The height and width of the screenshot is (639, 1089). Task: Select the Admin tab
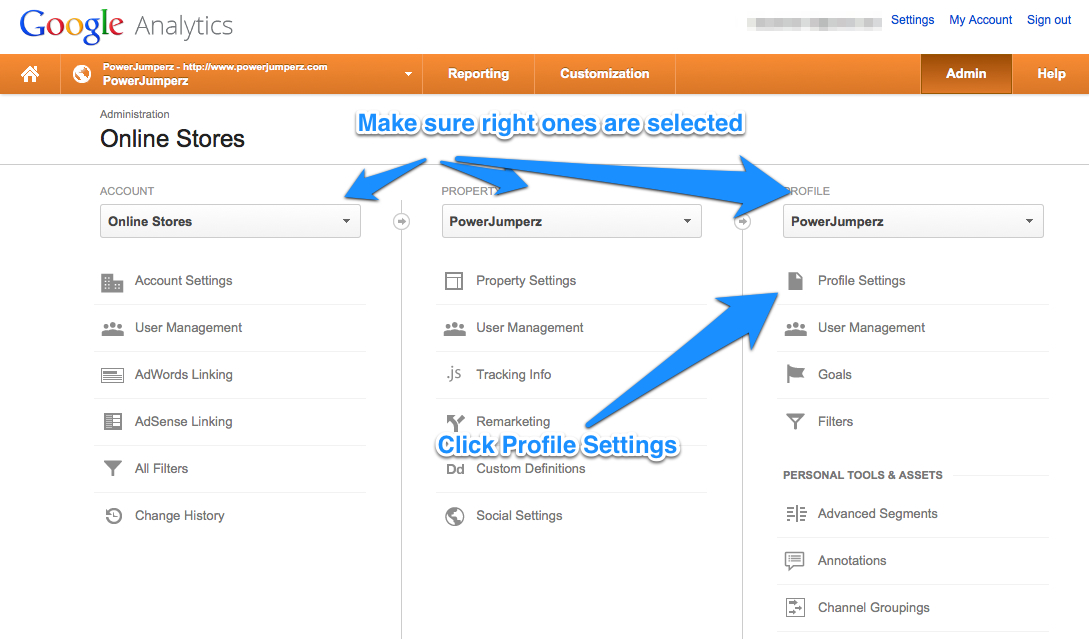click(x=966, y=74)
